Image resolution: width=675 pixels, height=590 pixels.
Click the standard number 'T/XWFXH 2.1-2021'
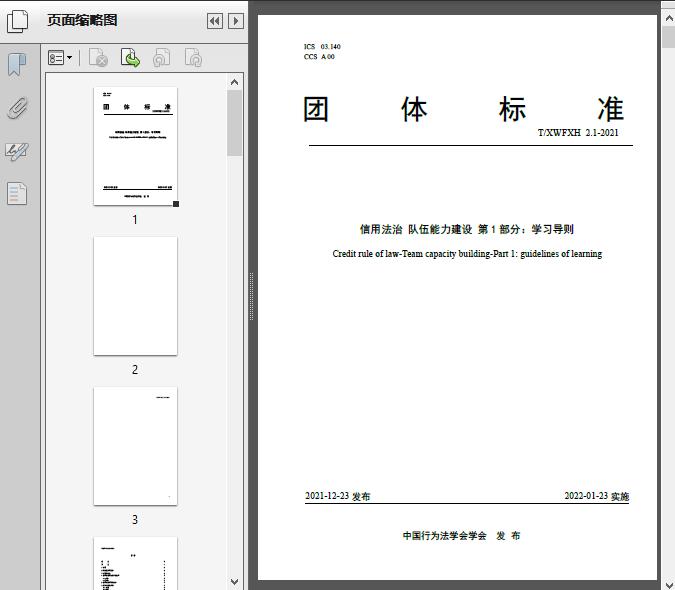click(x=578, y=133)
